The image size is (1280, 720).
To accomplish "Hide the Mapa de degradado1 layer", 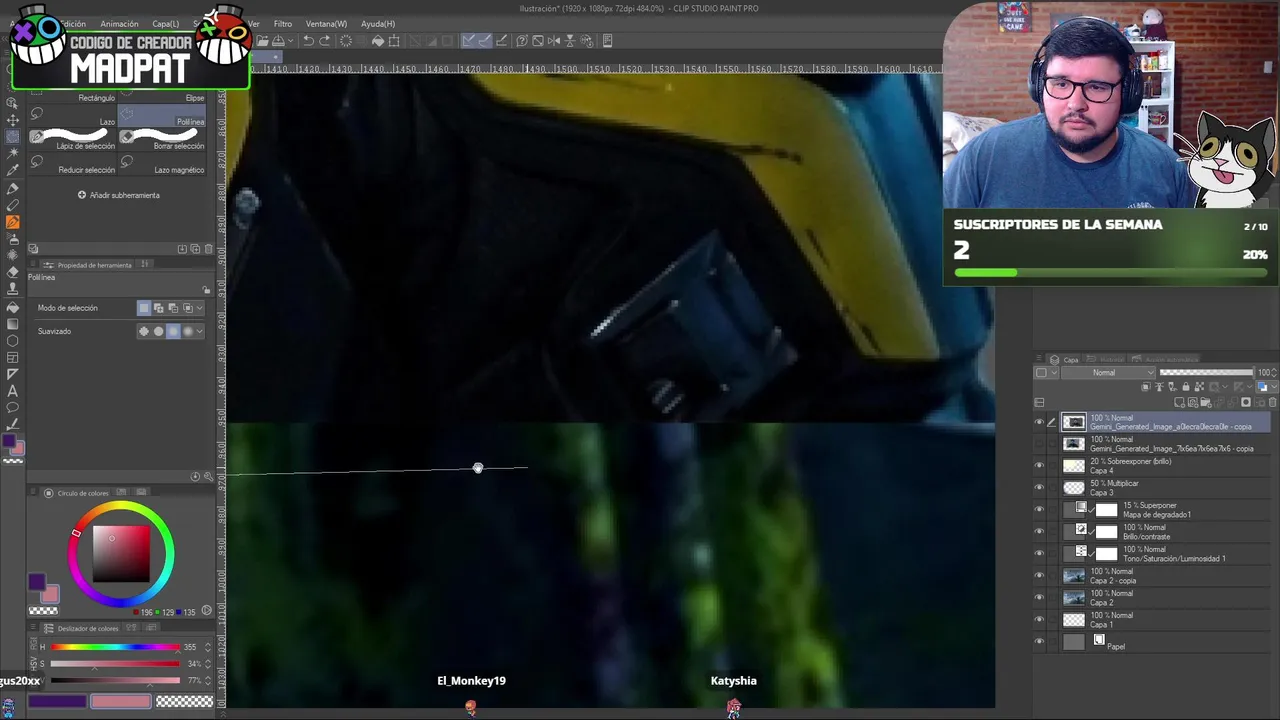I will [1039, 510].
